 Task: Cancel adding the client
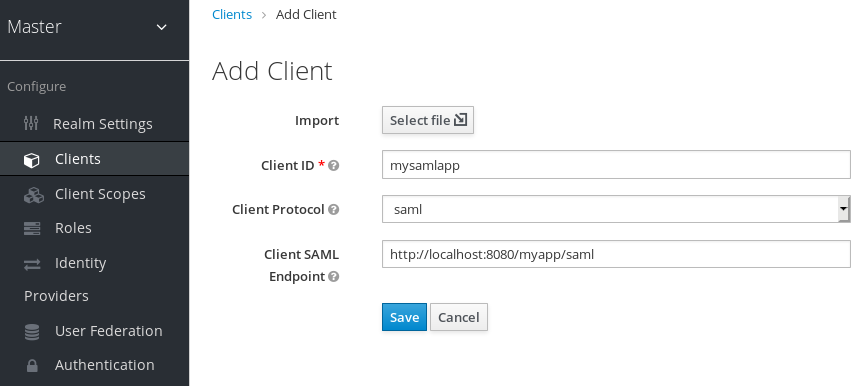[458, 317]
